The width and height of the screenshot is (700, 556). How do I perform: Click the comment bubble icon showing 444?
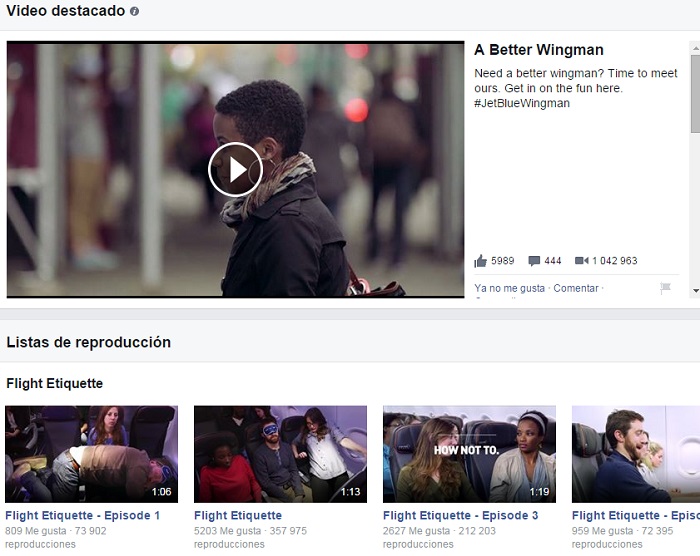(x=534, y=261)
